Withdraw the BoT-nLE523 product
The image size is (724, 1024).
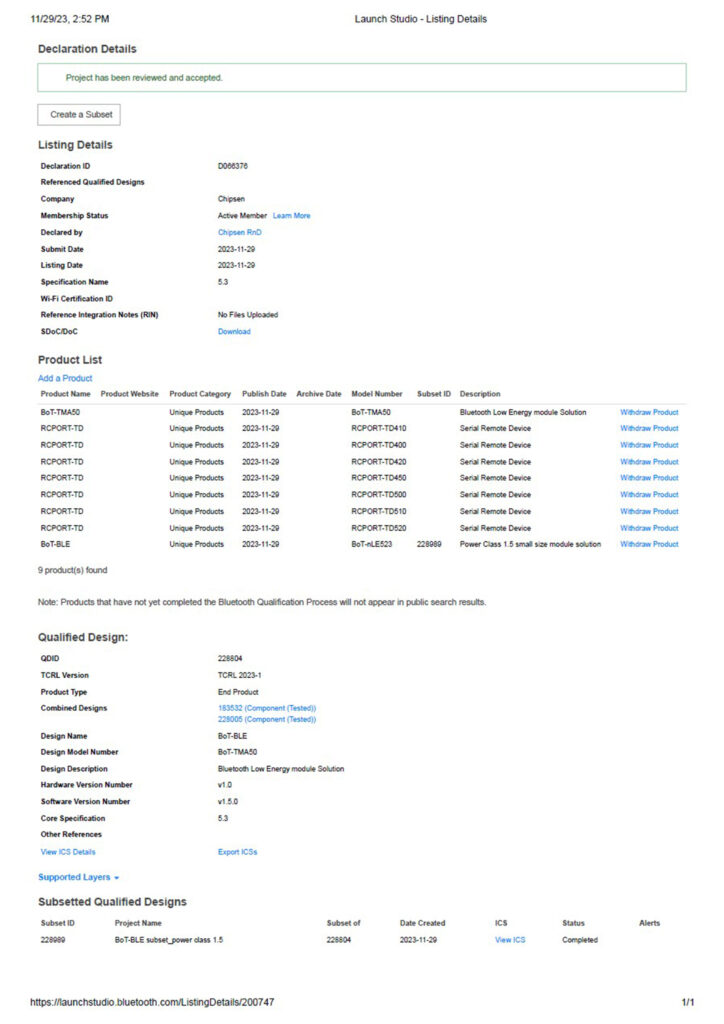pos(648,544)
